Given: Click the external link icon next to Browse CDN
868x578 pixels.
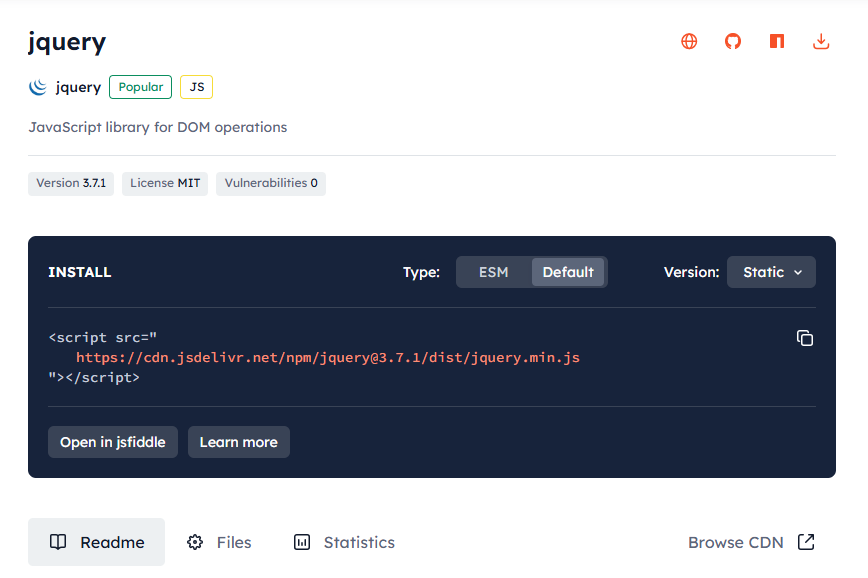Looking at the screenshot, I should [806, 542].
